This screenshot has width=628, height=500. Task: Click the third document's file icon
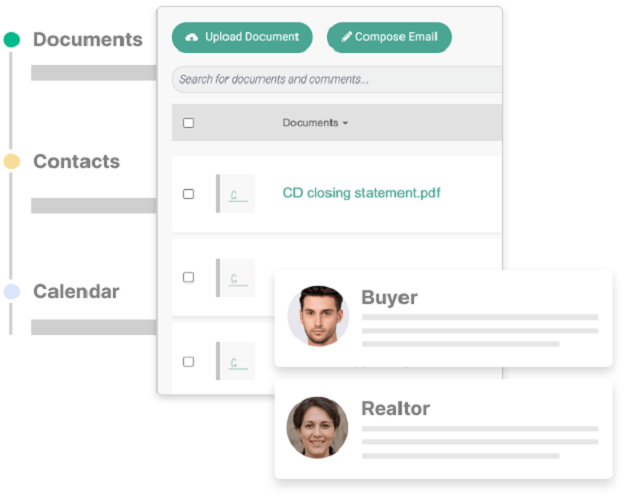(236, 362)
